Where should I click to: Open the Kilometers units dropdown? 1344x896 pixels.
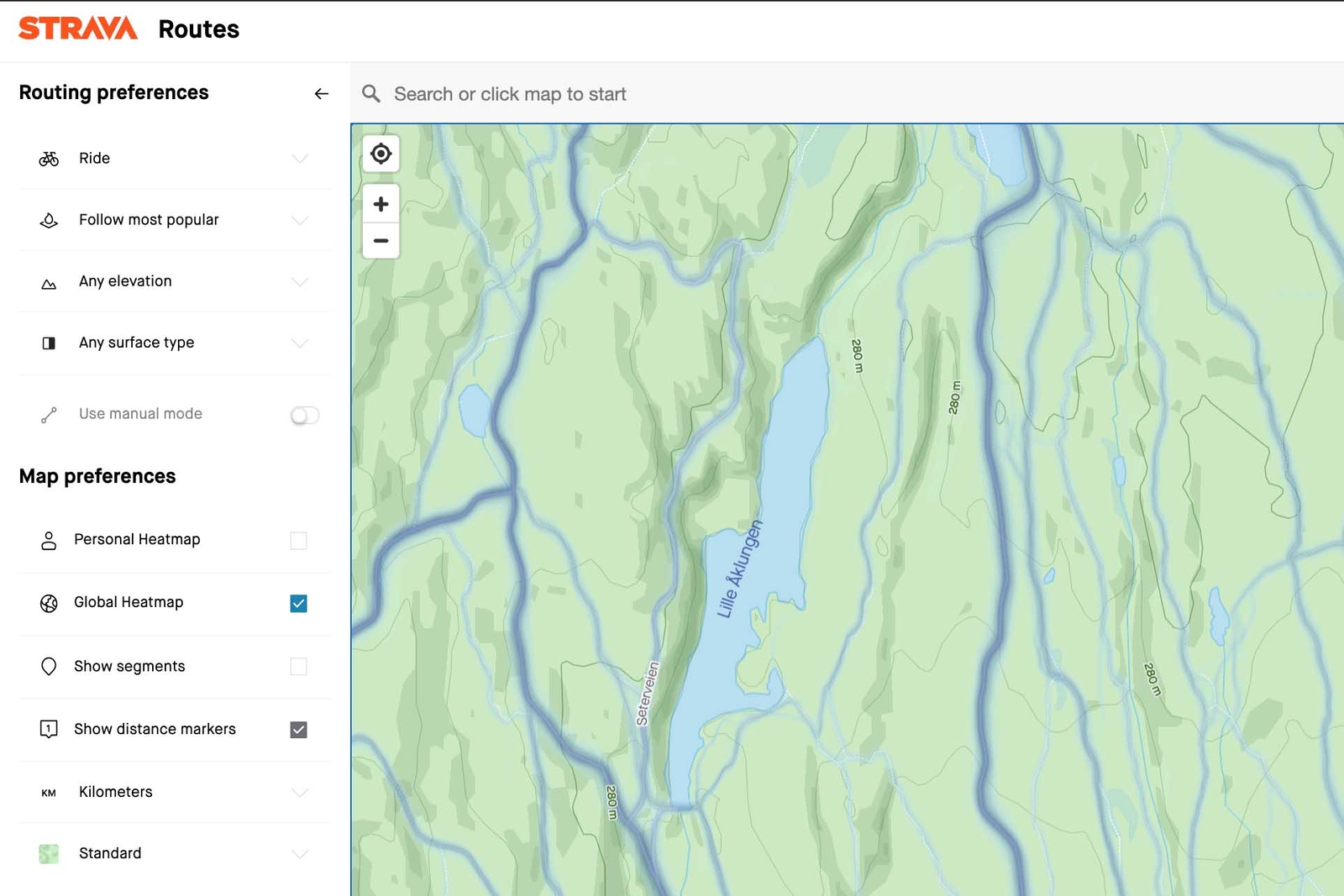pos(300,792)
